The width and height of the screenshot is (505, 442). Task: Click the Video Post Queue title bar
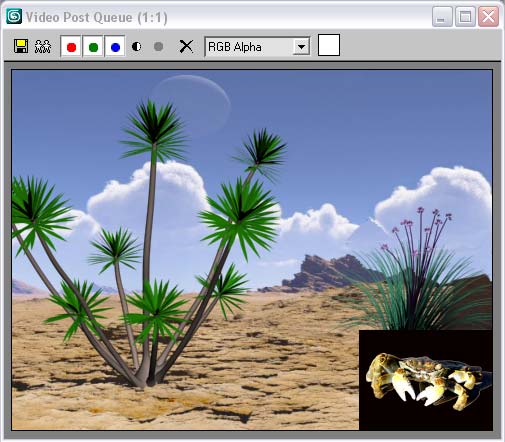point(217,17)
